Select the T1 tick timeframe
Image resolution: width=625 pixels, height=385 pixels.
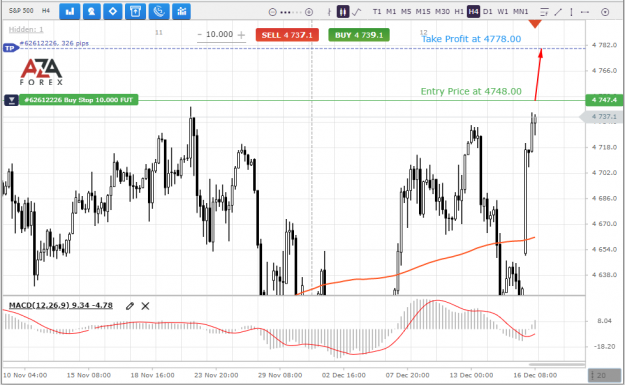point(377,12)
